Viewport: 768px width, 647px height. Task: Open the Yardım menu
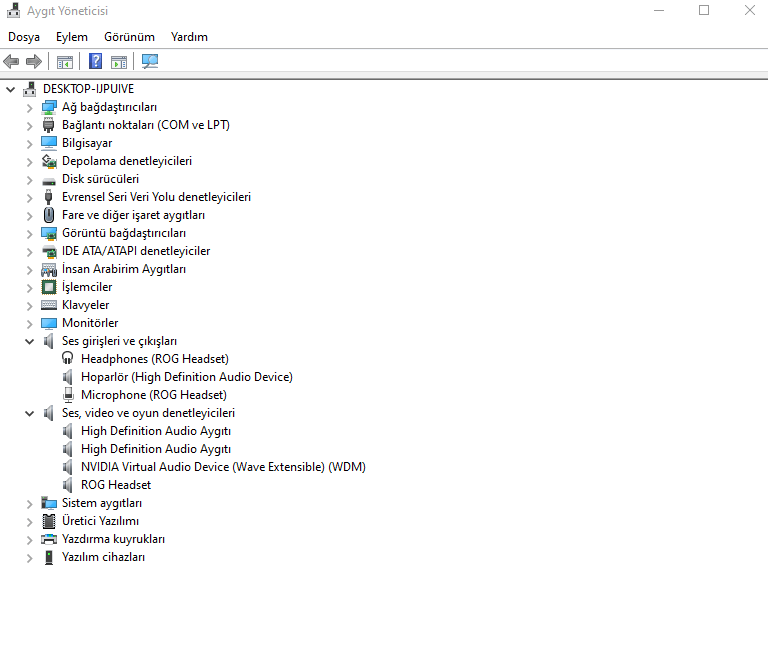point(189,37)
